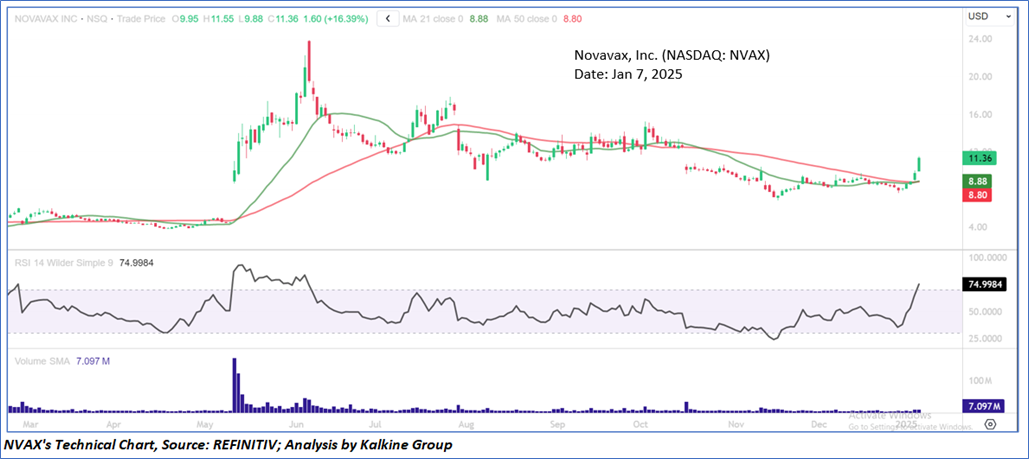Click the 100.0000 RSI axis label
The image size is (1029, 459).
988,257
